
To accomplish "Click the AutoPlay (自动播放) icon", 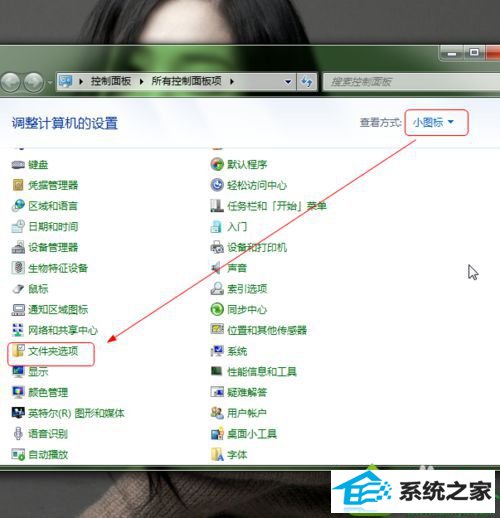I will 18,454.
